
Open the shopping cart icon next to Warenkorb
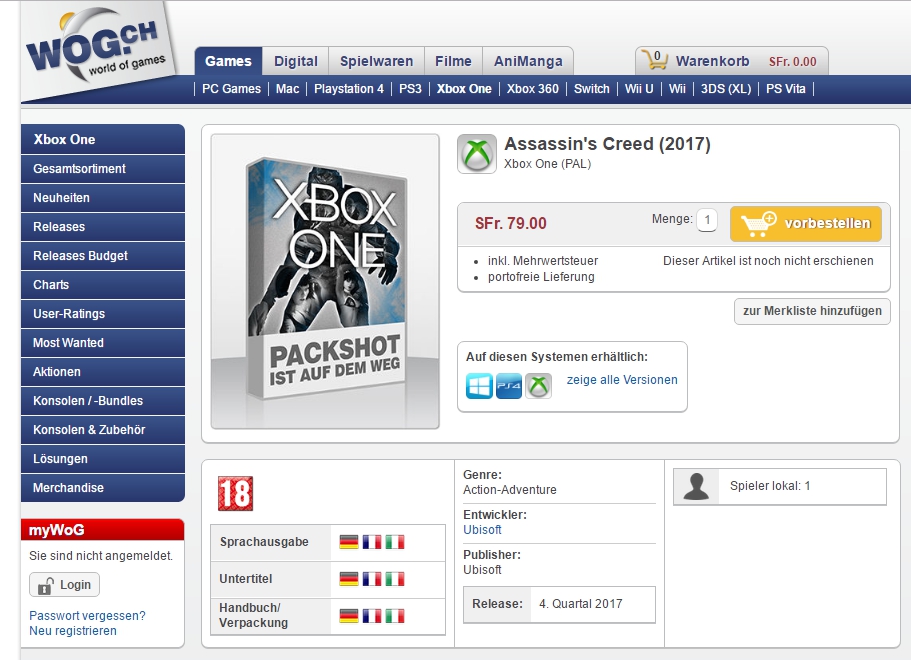pos(655,60)
